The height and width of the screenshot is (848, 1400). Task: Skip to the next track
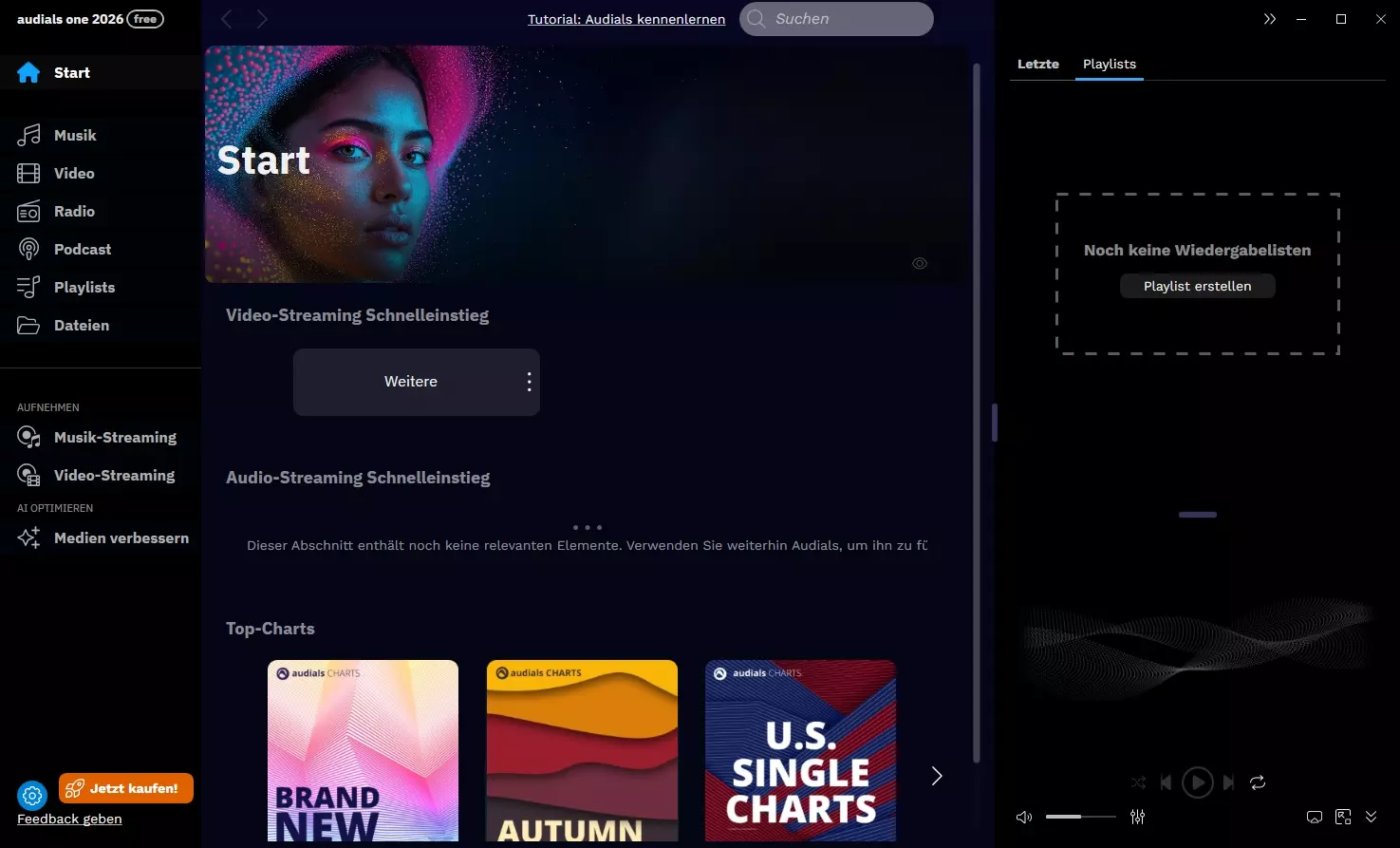pos(1229,782)
